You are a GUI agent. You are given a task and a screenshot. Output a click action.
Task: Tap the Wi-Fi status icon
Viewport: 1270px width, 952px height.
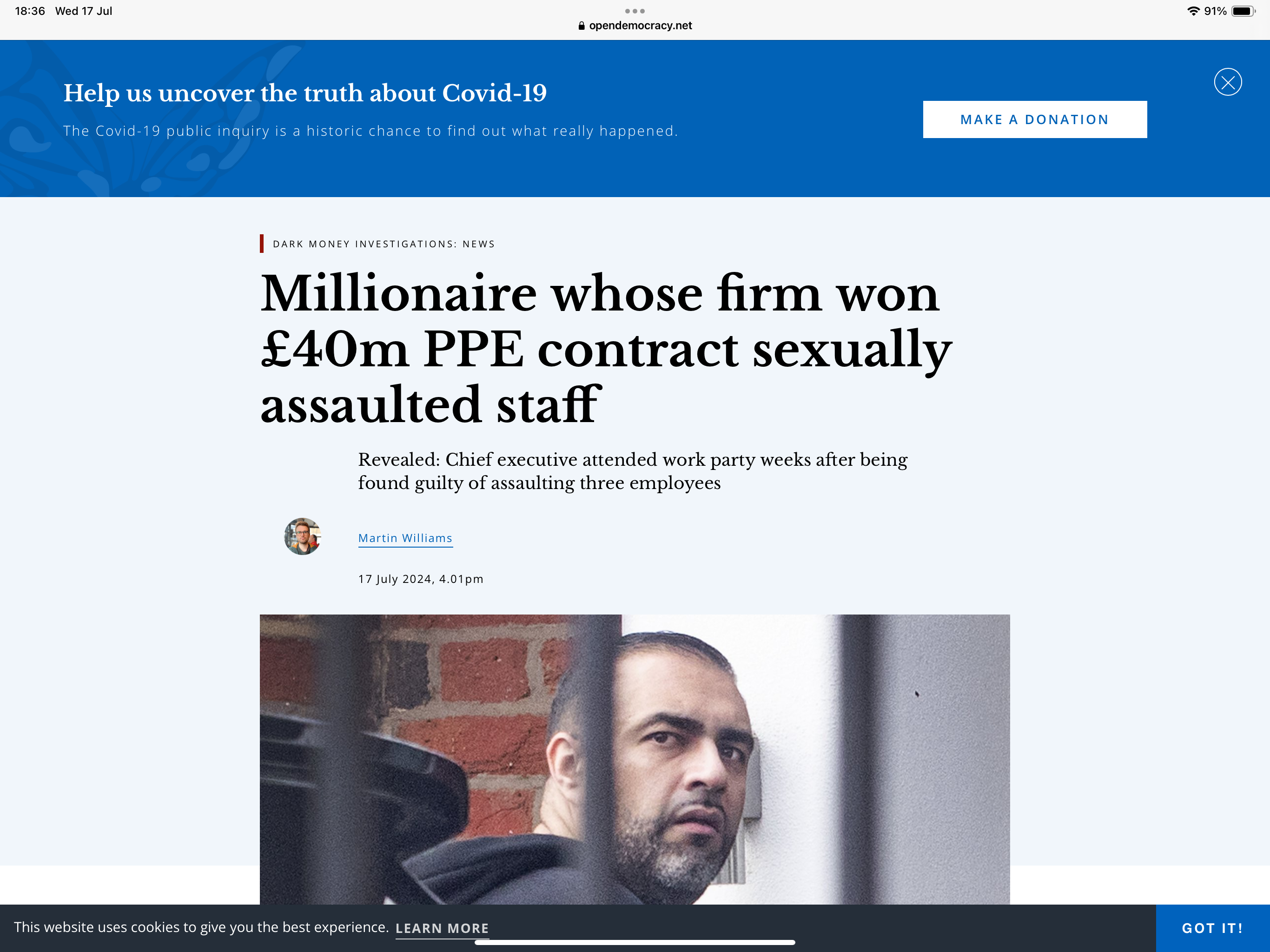(1193, 11)
